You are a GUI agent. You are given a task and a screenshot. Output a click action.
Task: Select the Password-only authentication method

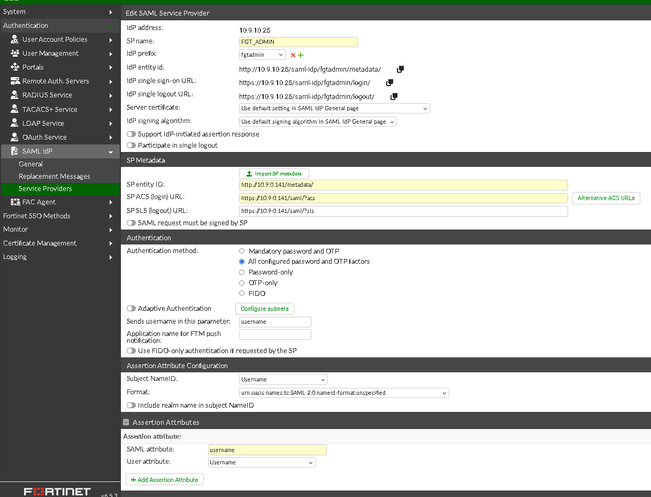pos(242,271)
